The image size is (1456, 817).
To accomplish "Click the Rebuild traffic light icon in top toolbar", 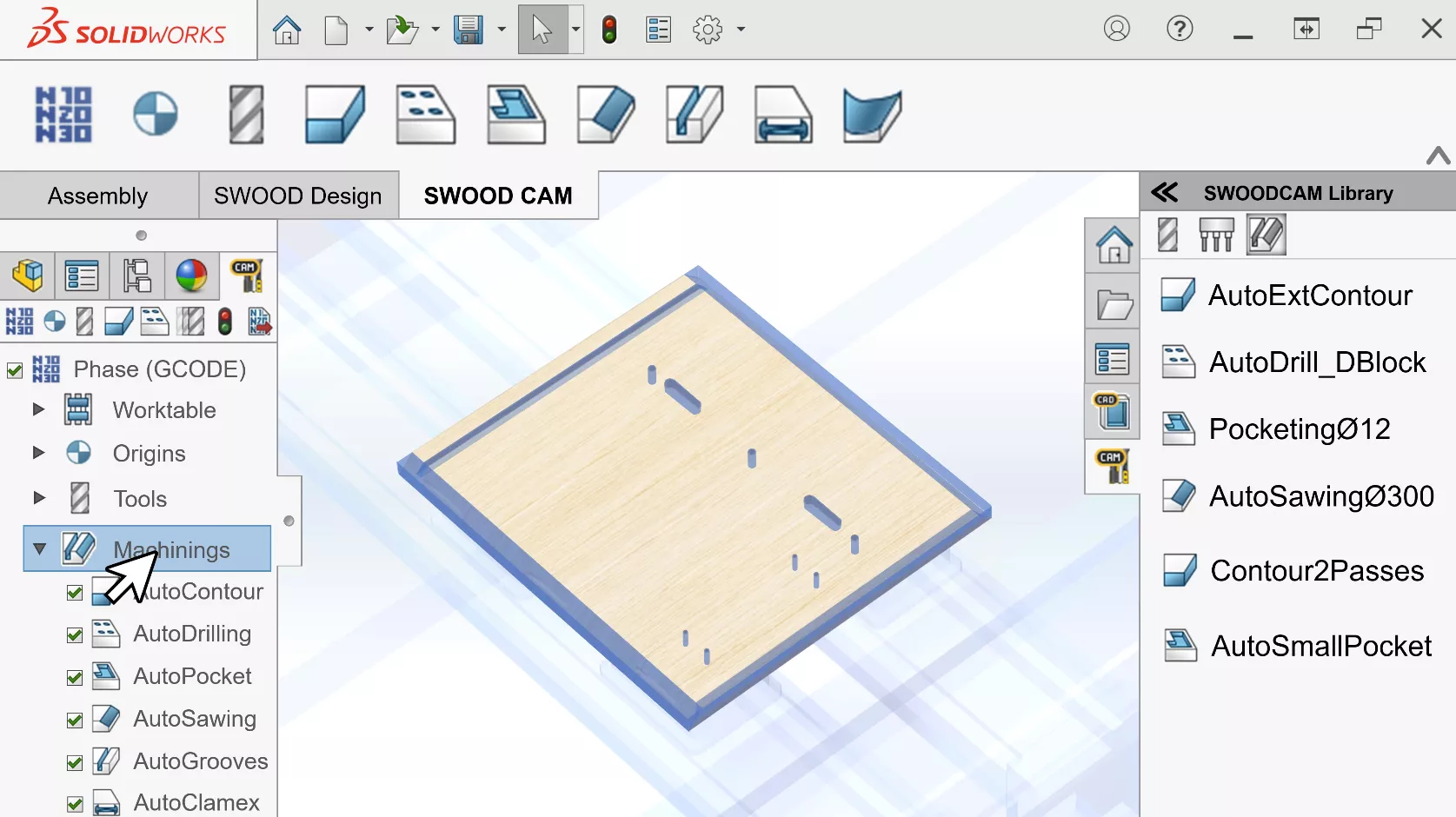I will click(609, 30).
